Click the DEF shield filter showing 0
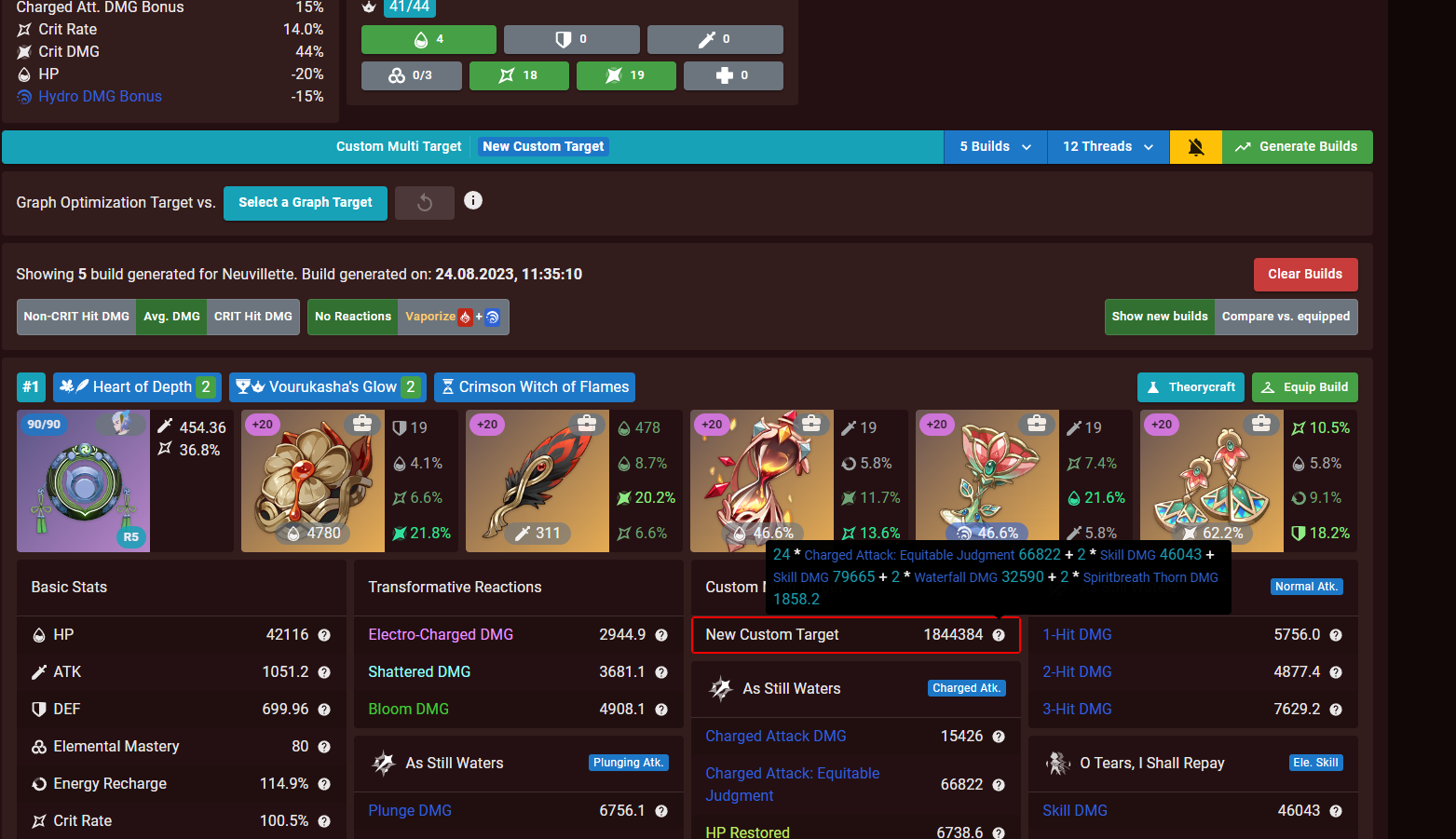Image resolution: width=1456 pixels, height=839 pixels. click(572, 40)
